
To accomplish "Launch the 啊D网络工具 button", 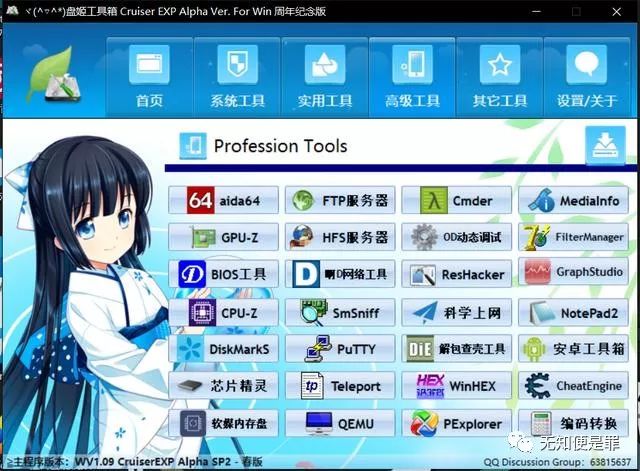I will pyautogui.click(x=340, y=274).
